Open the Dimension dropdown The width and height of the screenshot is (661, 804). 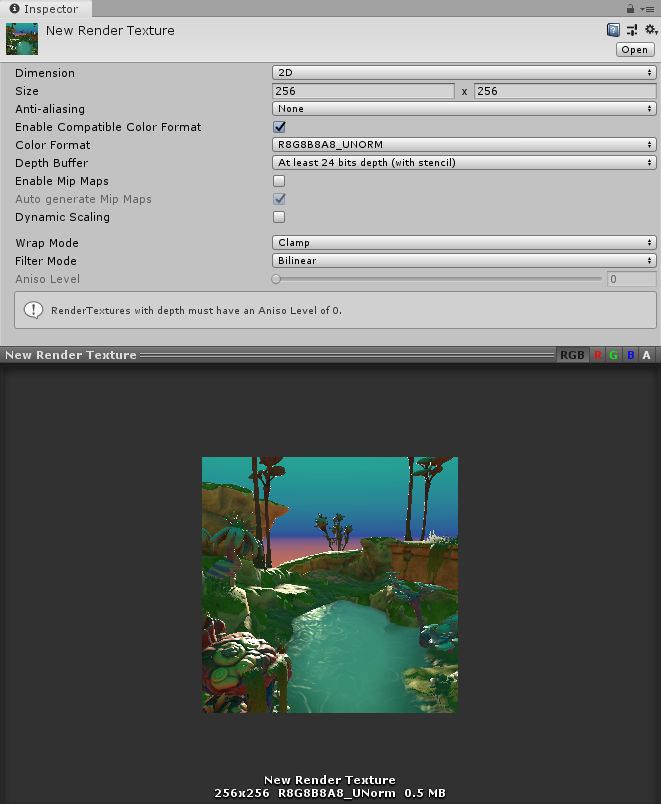[x=464, y=73]
